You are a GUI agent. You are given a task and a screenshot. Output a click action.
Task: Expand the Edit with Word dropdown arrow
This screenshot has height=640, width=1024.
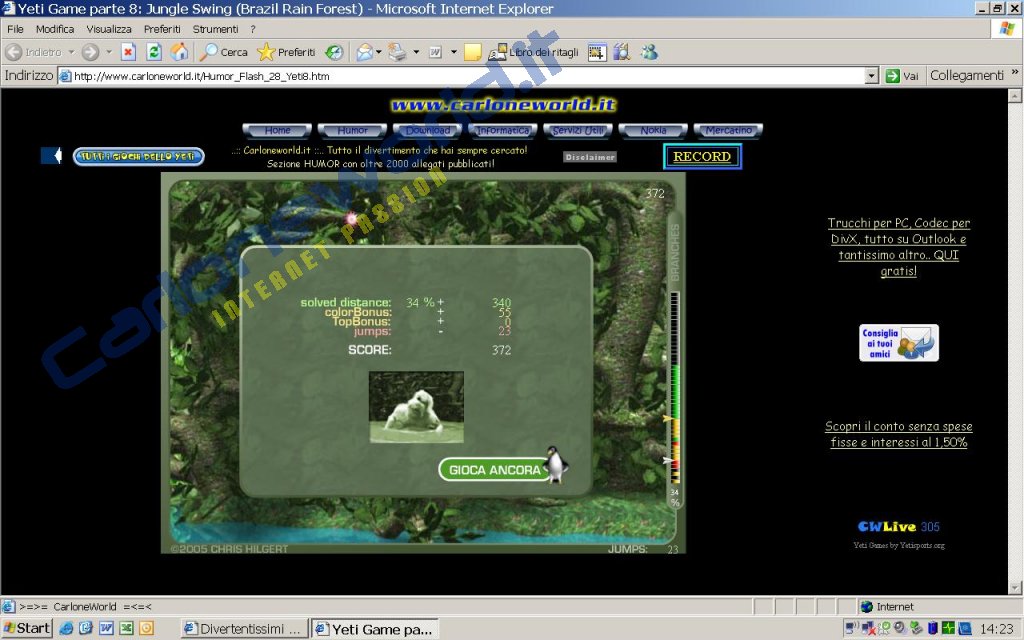453,52
